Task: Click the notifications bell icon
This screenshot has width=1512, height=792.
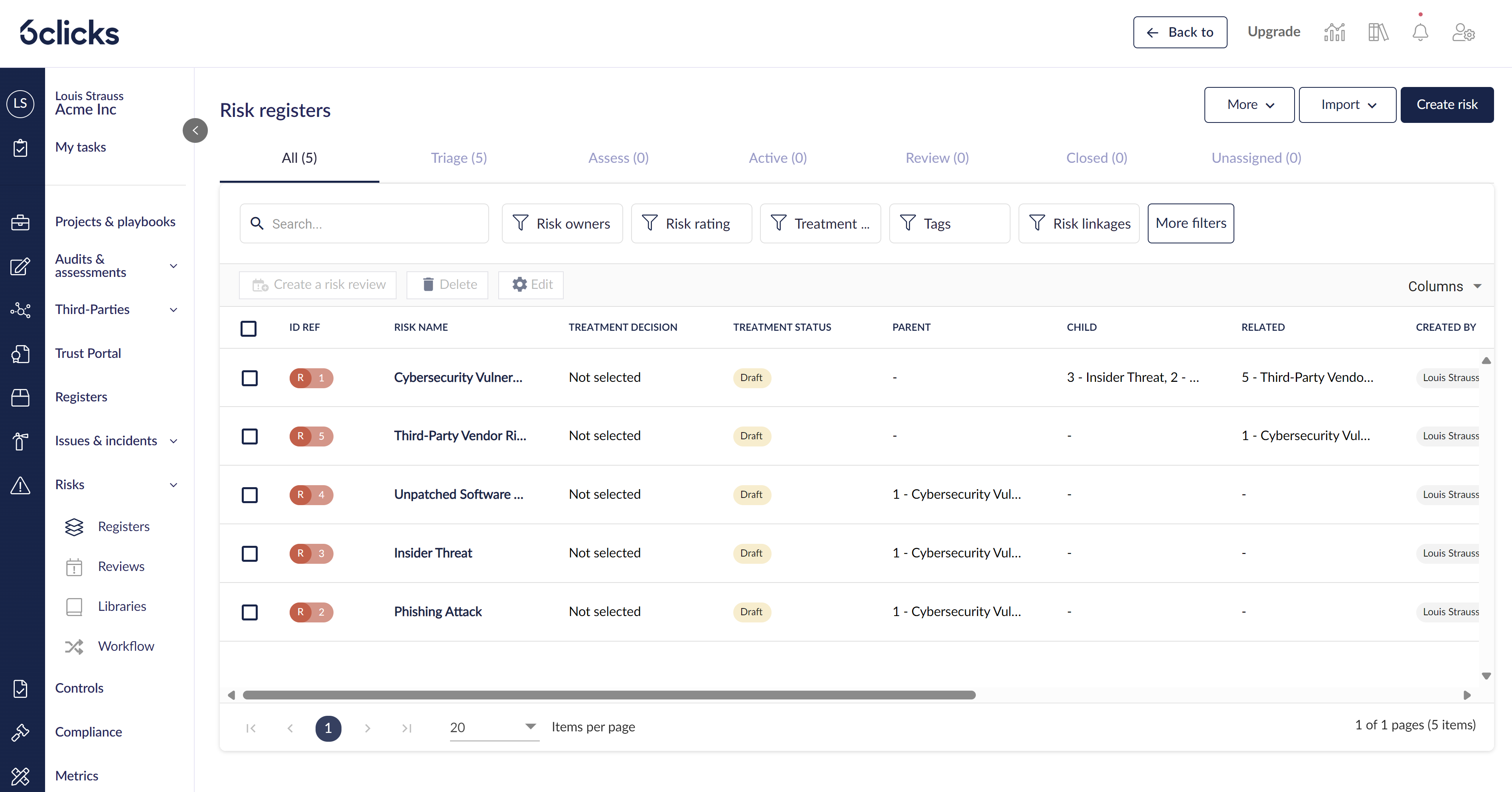Action: click(x=1420, y=32)
